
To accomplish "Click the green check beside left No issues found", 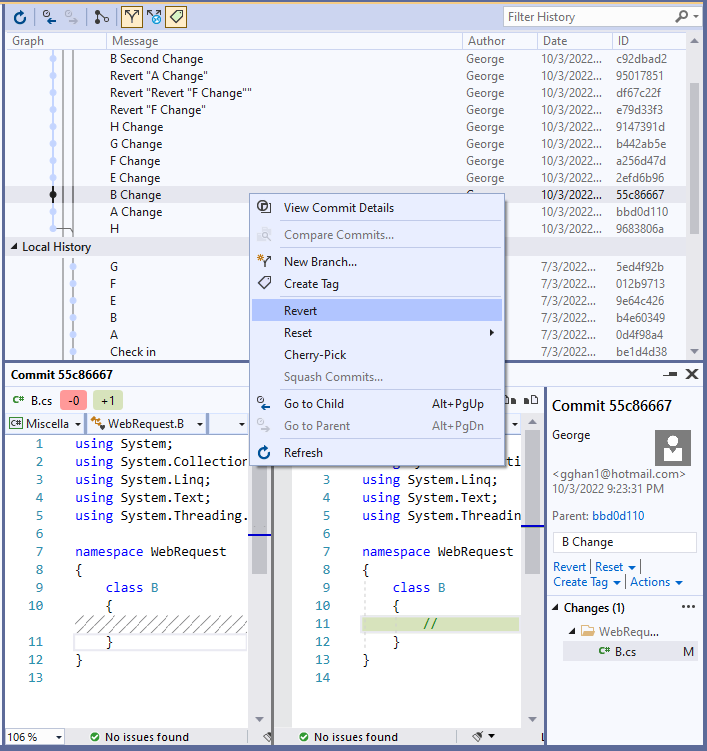I will [95, 737].
